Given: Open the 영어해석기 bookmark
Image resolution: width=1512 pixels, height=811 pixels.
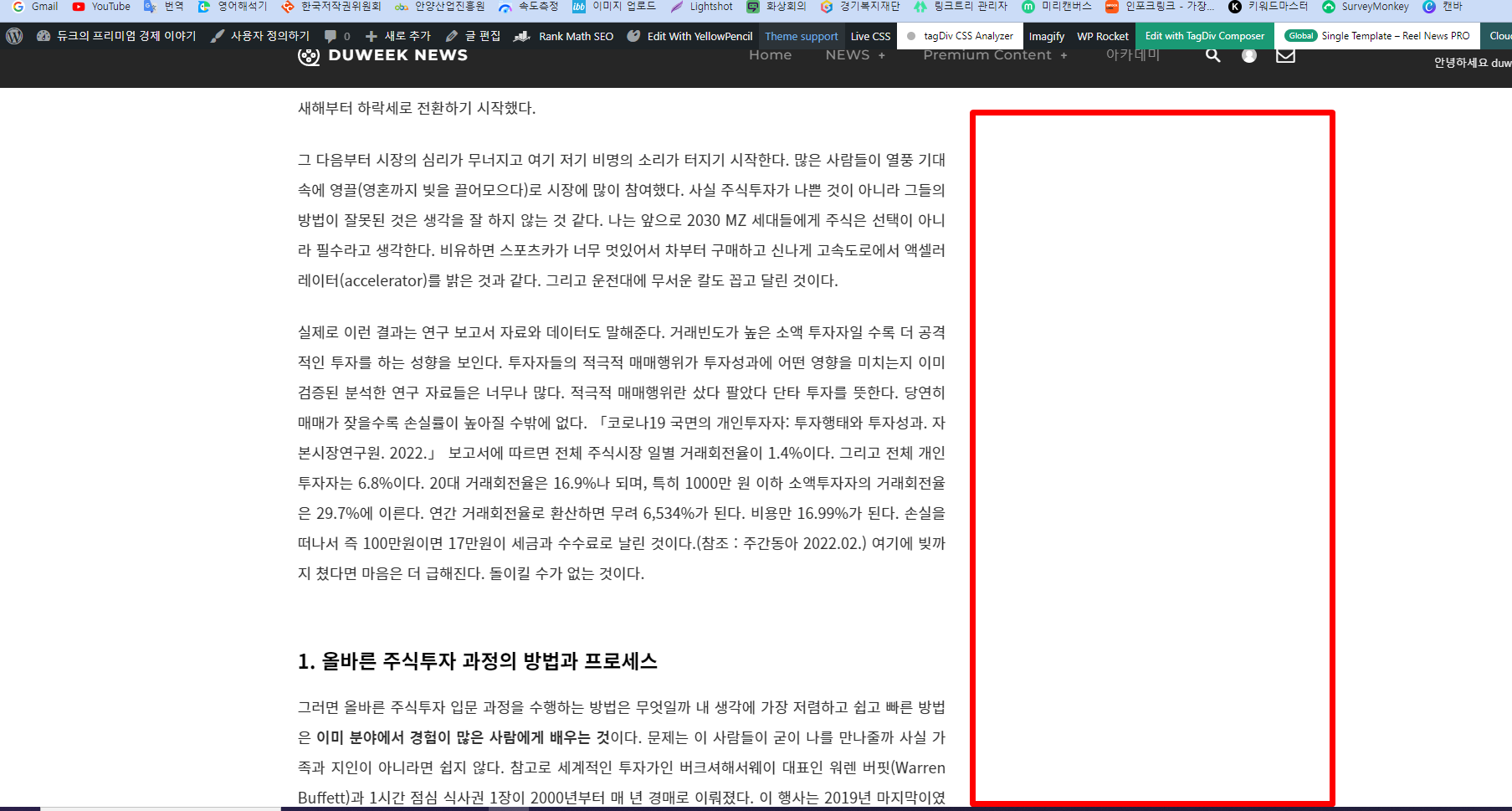Looking at the screenshot, I should (233, 7).
